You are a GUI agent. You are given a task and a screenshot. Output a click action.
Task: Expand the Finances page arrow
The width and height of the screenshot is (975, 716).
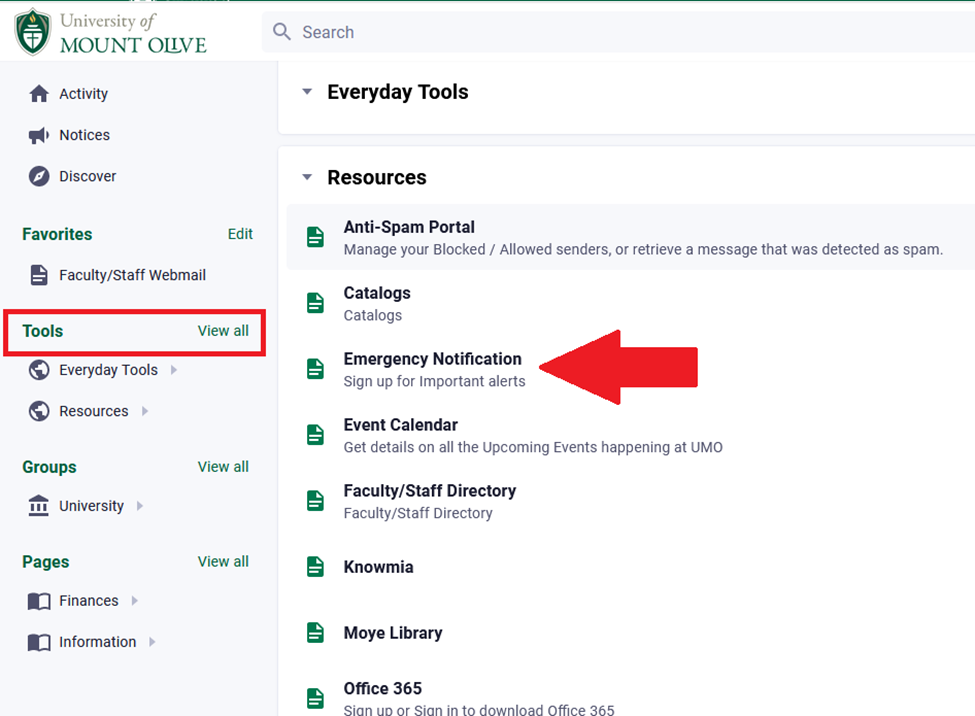[134, 601]
